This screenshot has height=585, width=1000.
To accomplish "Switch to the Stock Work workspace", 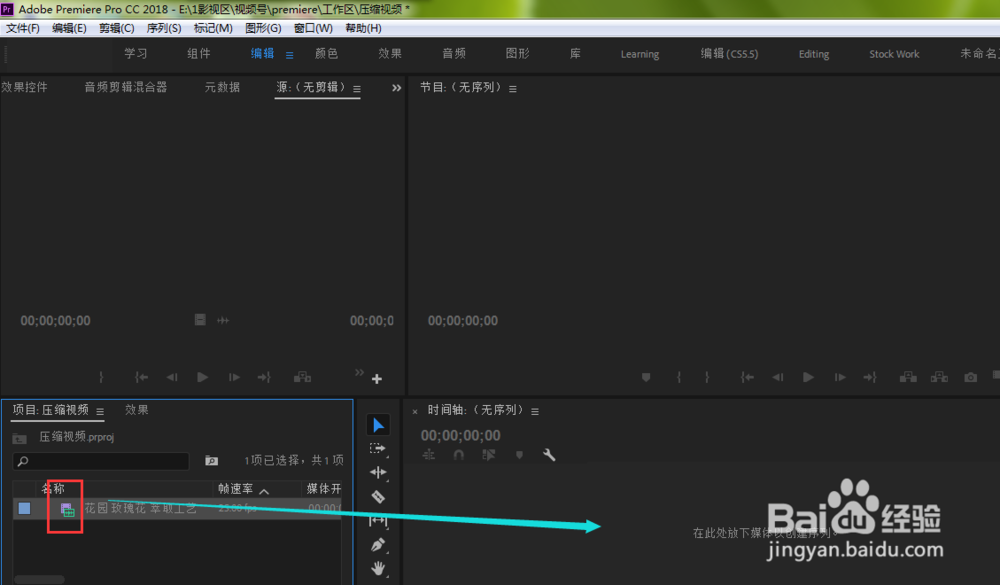I will point(894,54).
